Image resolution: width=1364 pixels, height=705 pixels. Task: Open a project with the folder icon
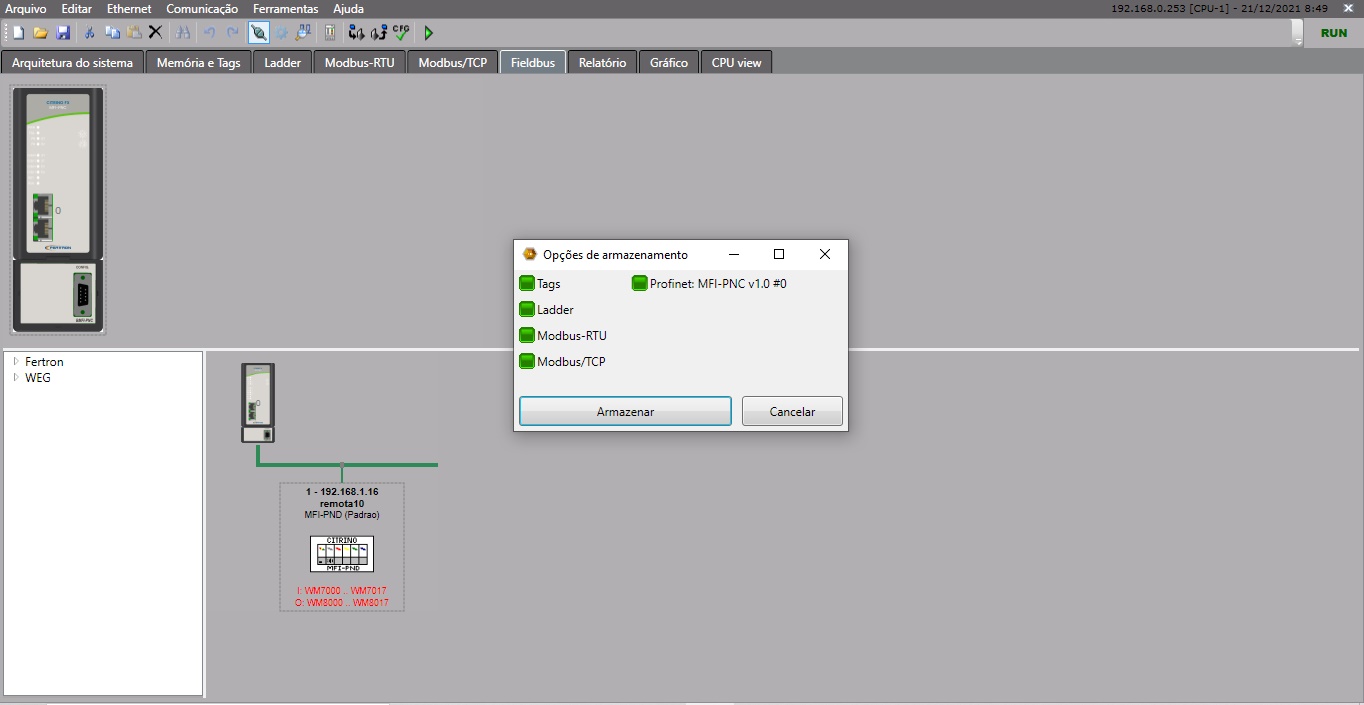pyautogui.click(x=41, y=33)
